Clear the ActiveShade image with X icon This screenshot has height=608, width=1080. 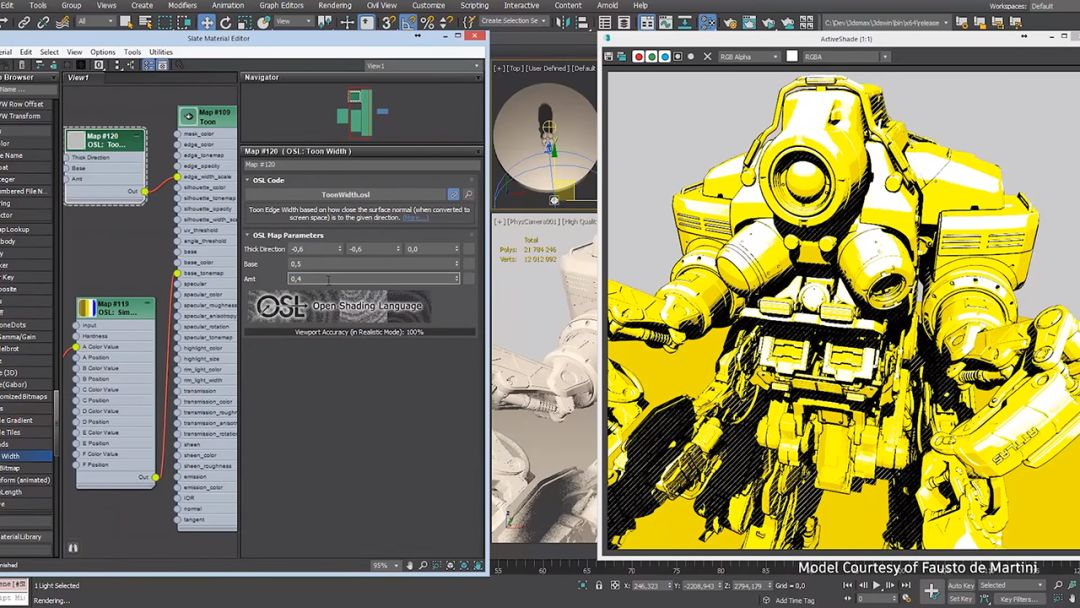pos(707,56)
